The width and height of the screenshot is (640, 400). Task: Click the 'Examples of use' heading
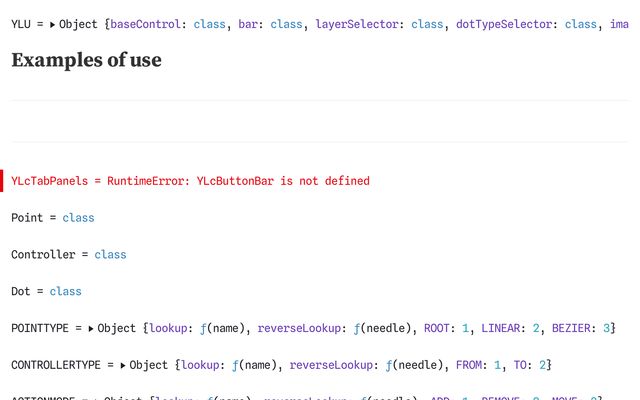pyautogui.click(x=86, y=60)
